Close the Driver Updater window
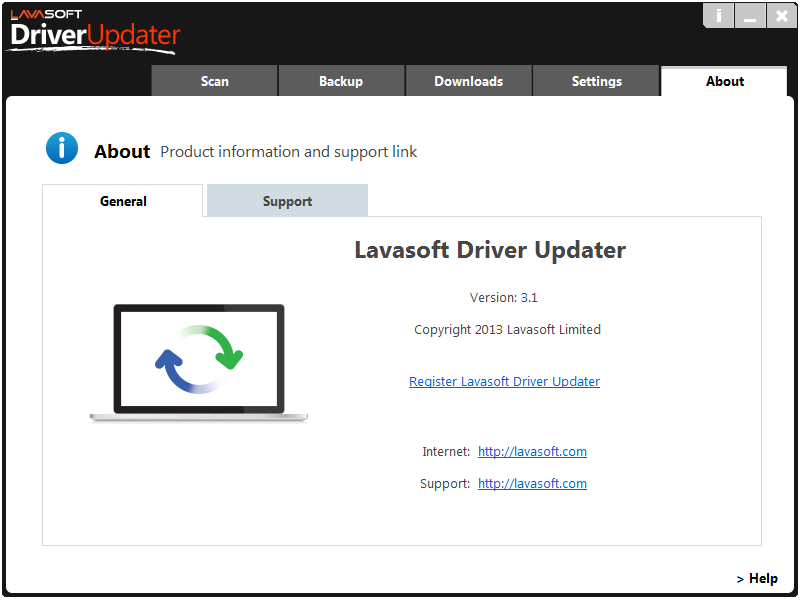This screenshot has height=600, width=801. (782, 16)
